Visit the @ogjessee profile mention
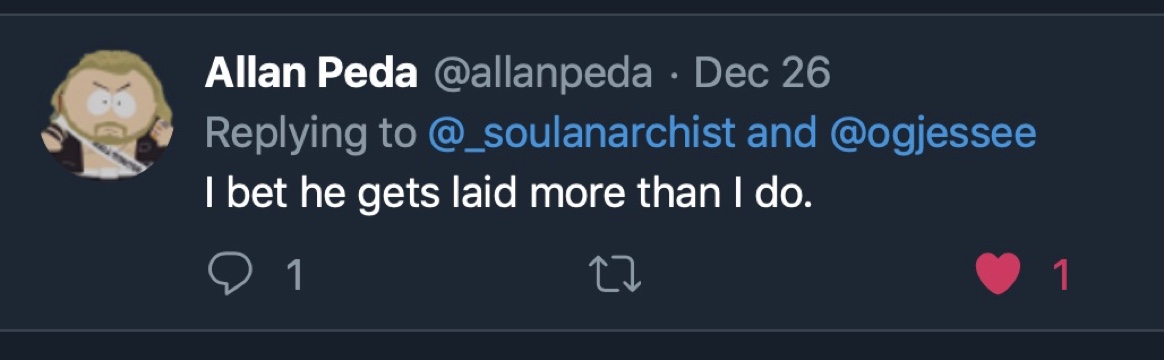 pyautogui.click(x=932, y=134)
